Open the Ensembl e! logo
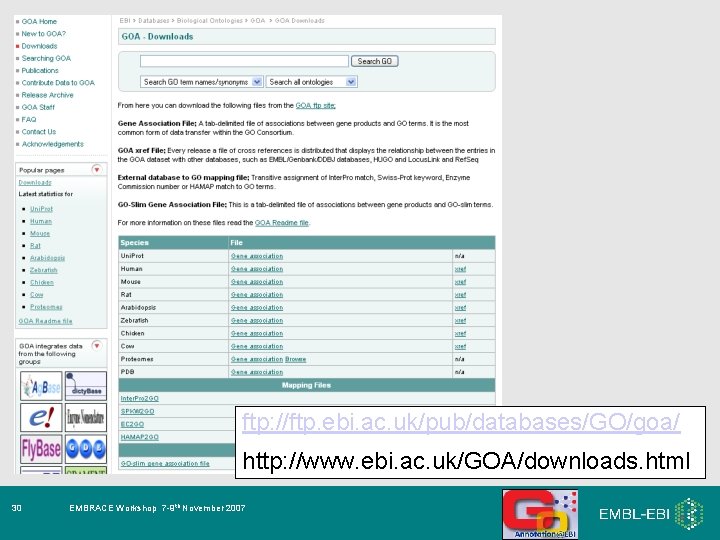720x540 pixels. (x=41, y=417)
